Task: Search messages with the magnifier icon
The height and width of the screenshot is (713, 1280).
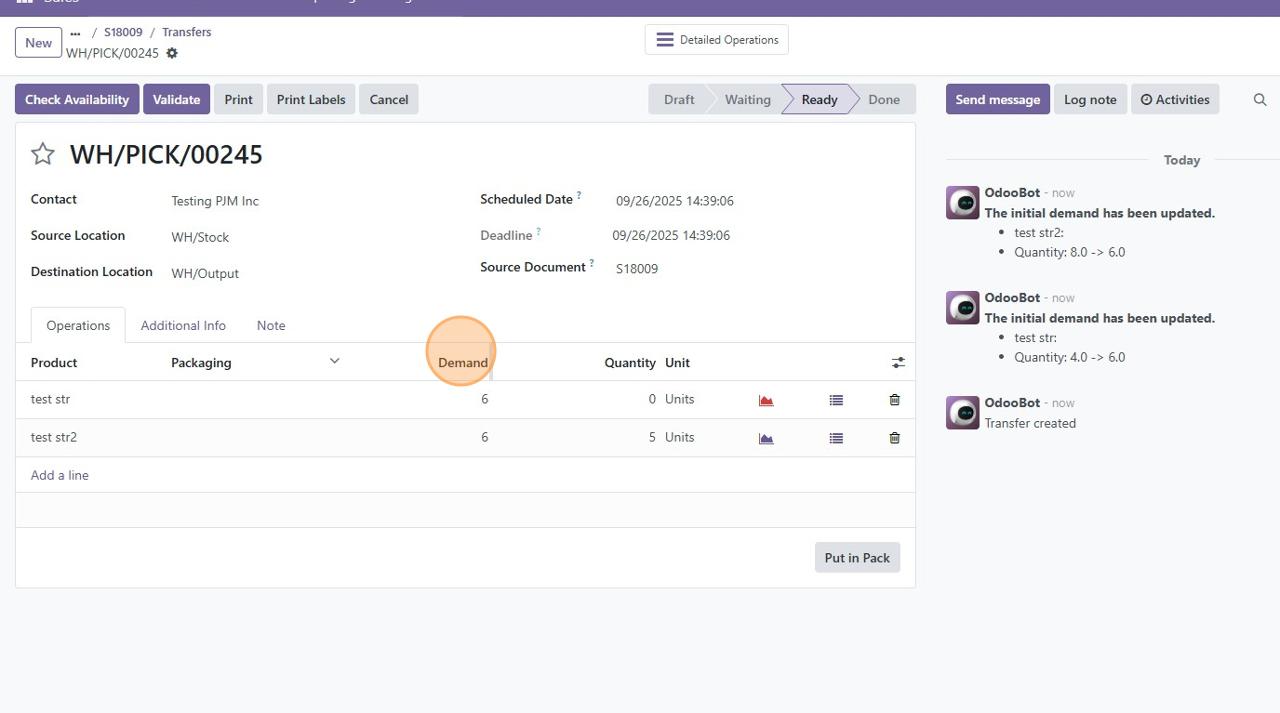Action: [1259, 100]
